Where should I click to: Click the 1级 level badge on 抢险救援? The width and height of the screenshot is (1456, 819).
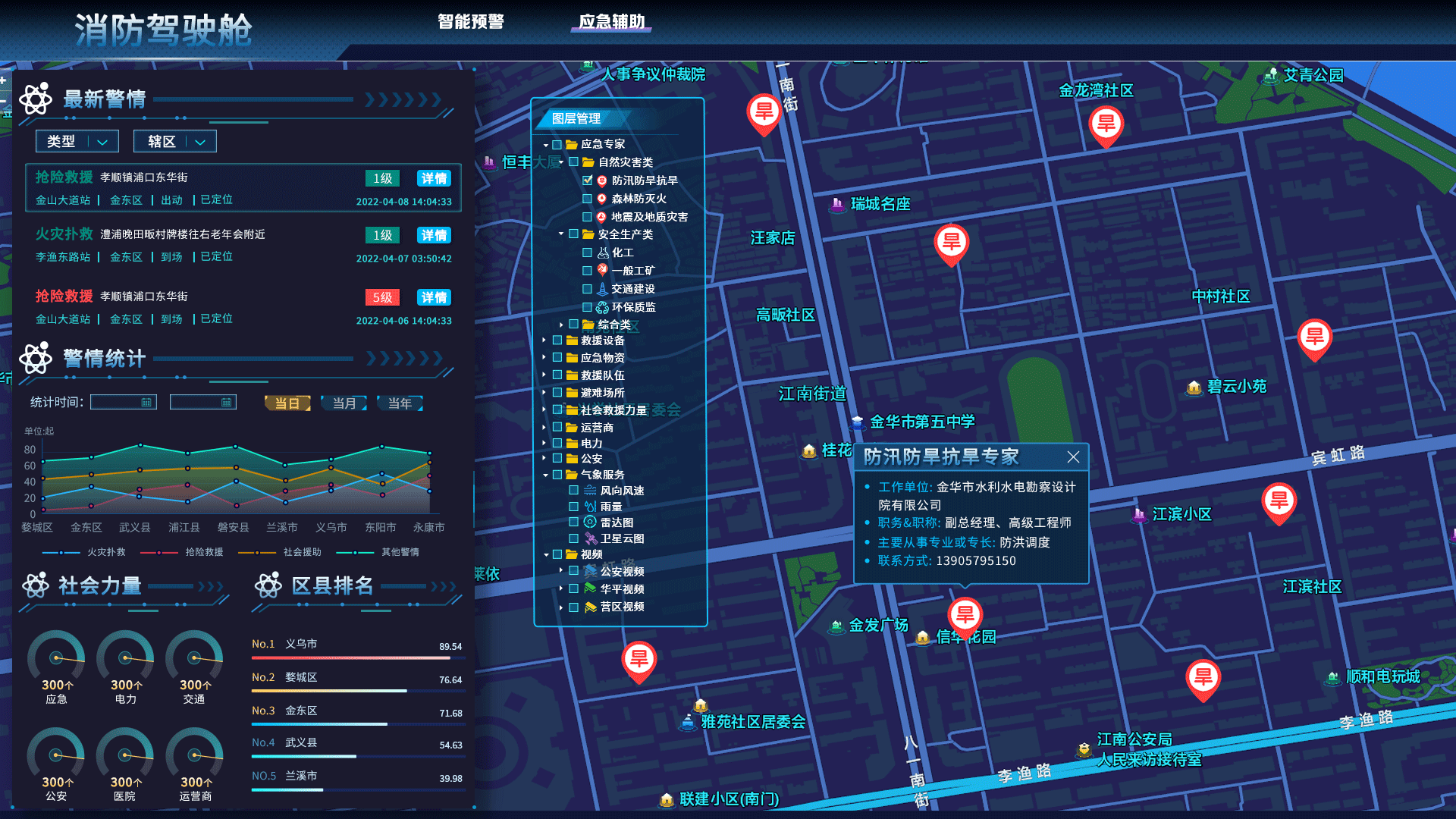381,178
